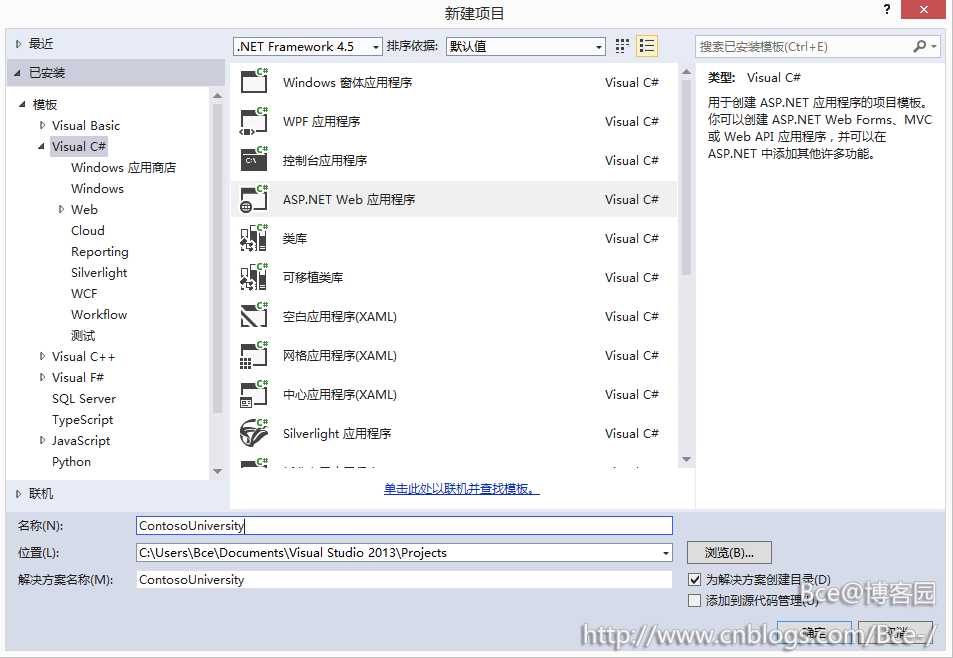Select the Silverlight category in tree
The height and width of the screenshot is (658, 953).
tap(99, 272)
